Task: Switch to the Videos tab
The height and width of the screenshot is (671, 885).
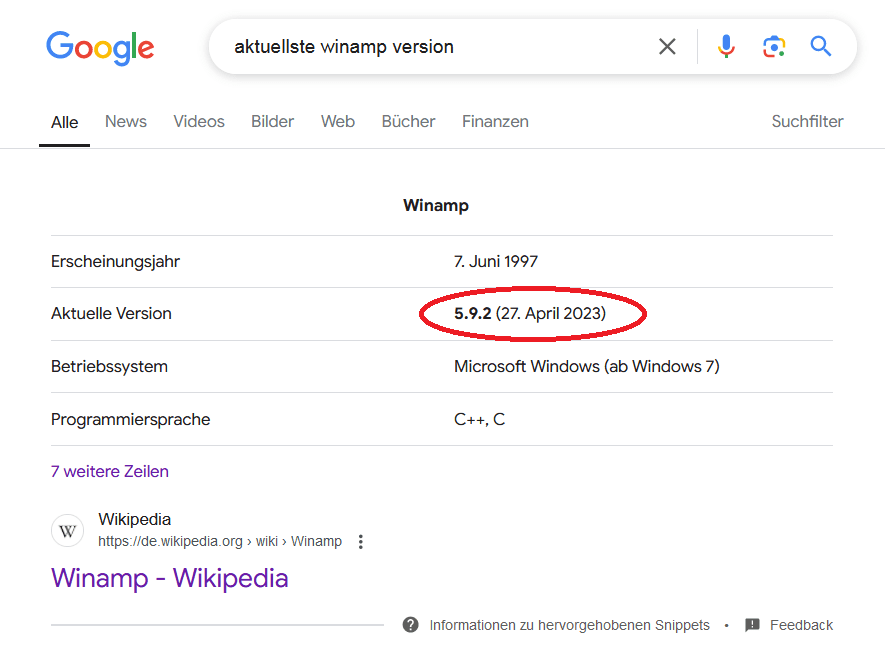Action: coord(199,122)
